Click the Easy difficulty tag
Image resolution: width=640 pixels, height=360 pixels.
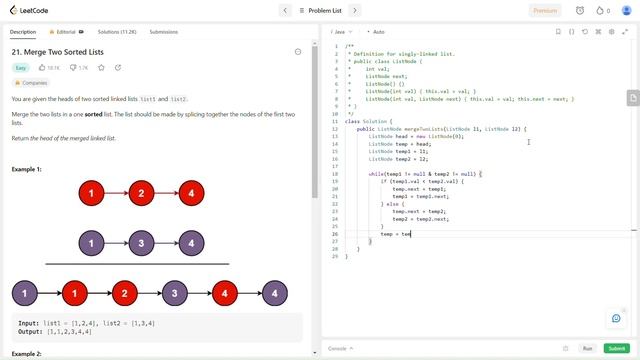(20, 68)
